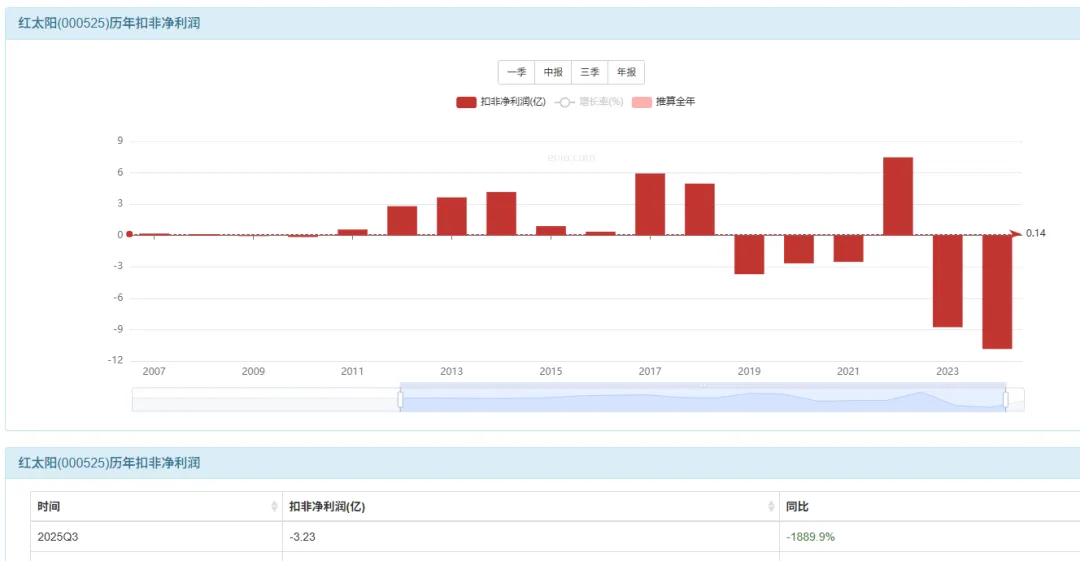Click the 2024 negative profit bar
Screen dimensions: 1080x561
click(x=997, y=292)
